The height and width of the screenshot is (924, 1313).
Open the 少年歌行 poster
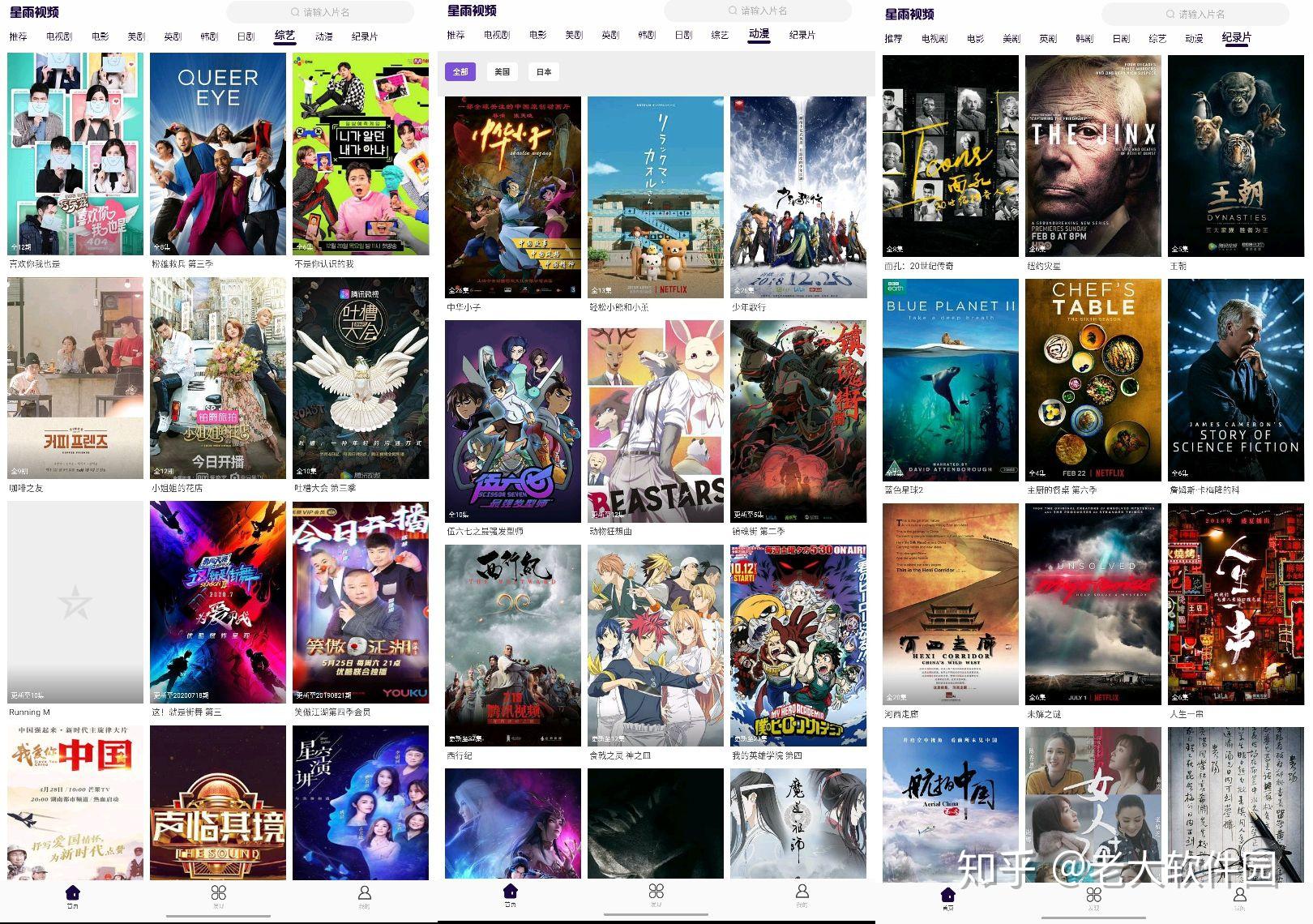coord(798,197)
